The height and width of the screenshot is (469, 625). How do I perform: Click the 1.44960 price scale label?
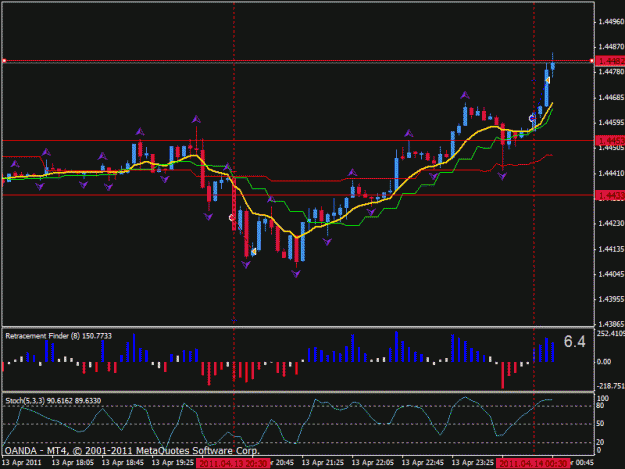point(611,22)
